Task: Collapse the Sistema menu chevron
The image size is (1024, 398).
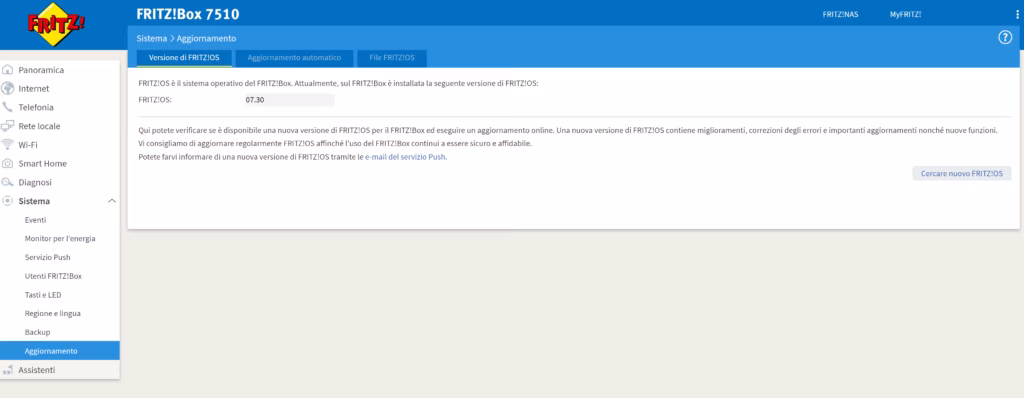Action: pos(112,201)
